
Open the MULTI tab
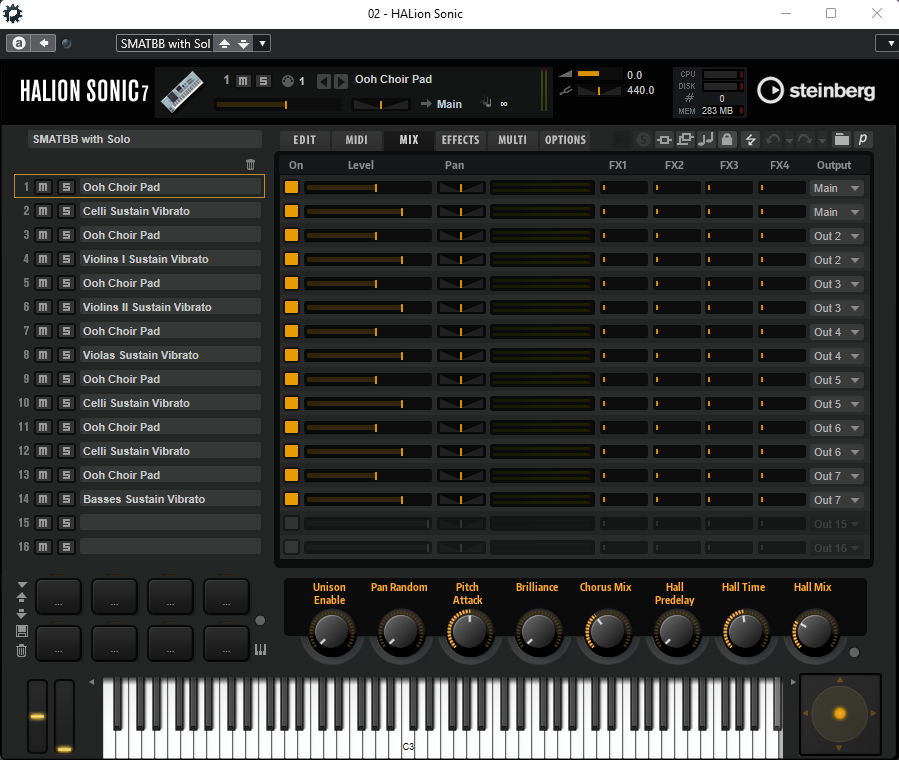[x=512, y=140]
